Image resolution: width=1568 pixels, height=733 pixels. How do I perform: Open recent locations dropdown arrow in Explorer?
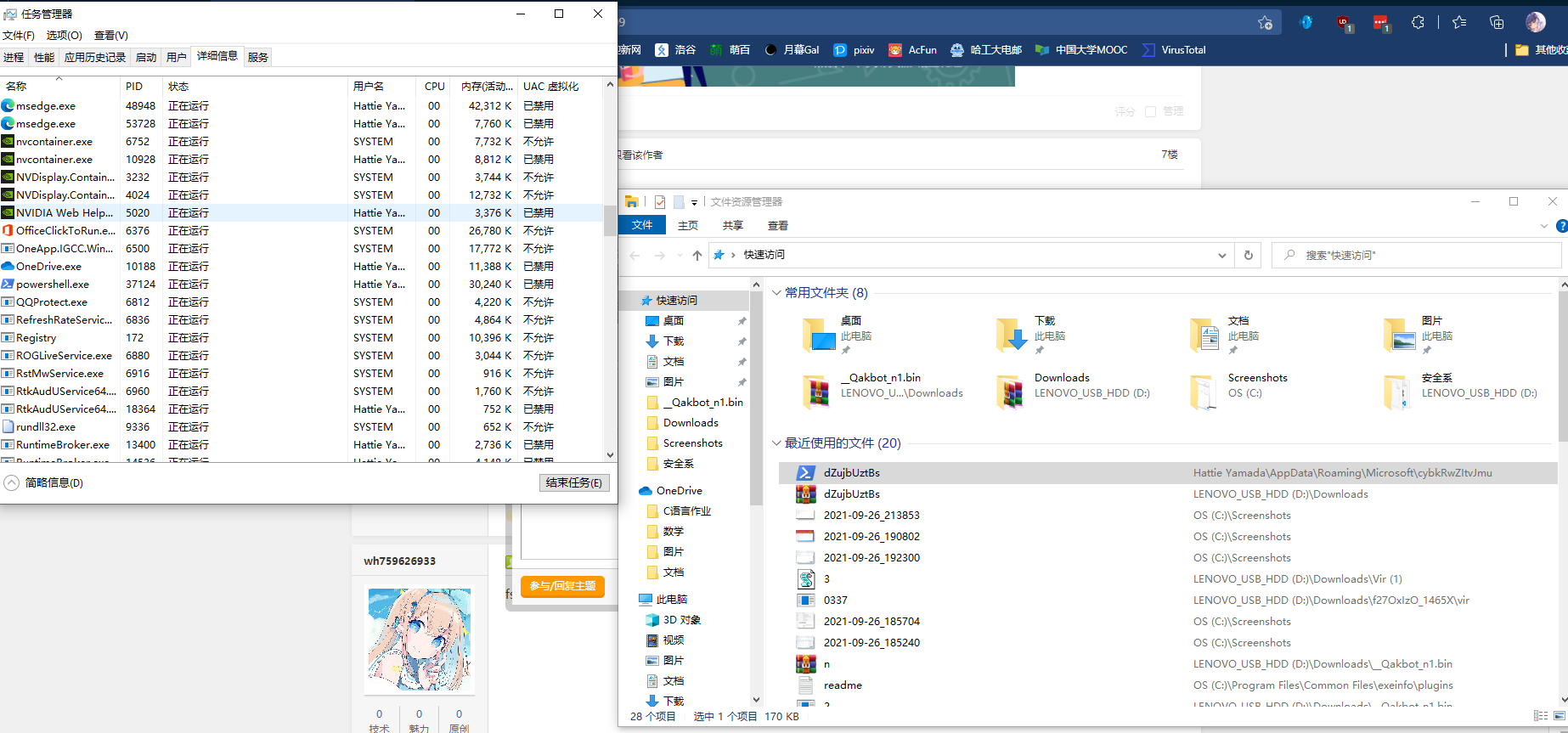680,255
